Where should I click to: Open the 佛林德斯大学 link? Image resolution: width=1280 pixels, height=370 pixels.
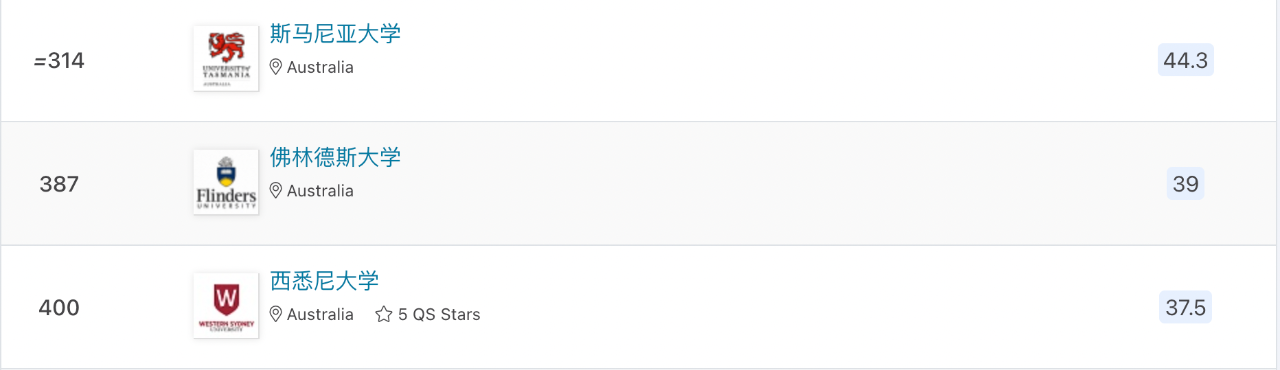point(335,157)
